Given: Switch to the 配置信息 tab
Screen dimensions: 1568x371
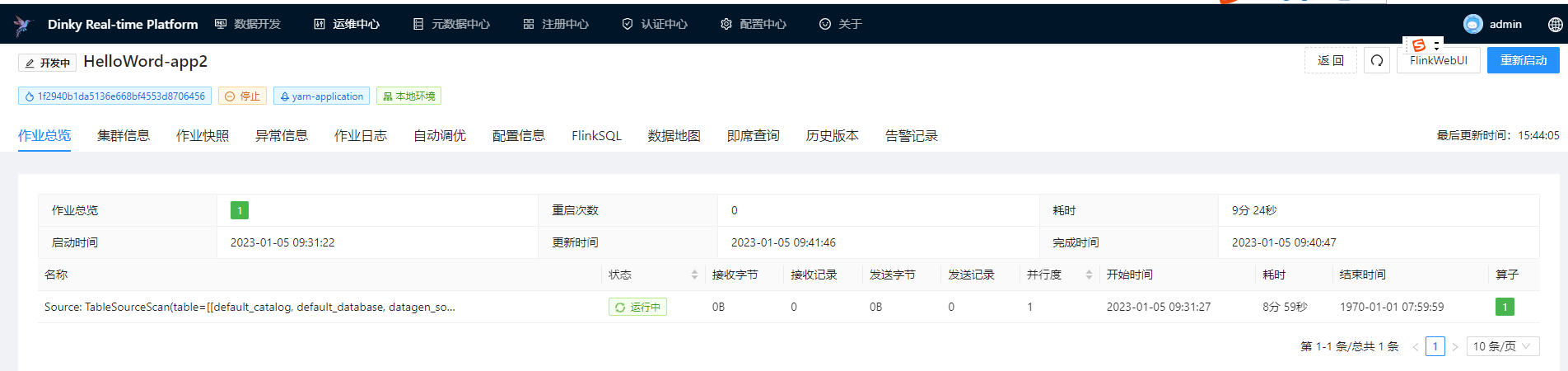Looking at the screenshot, I should 519,135.
